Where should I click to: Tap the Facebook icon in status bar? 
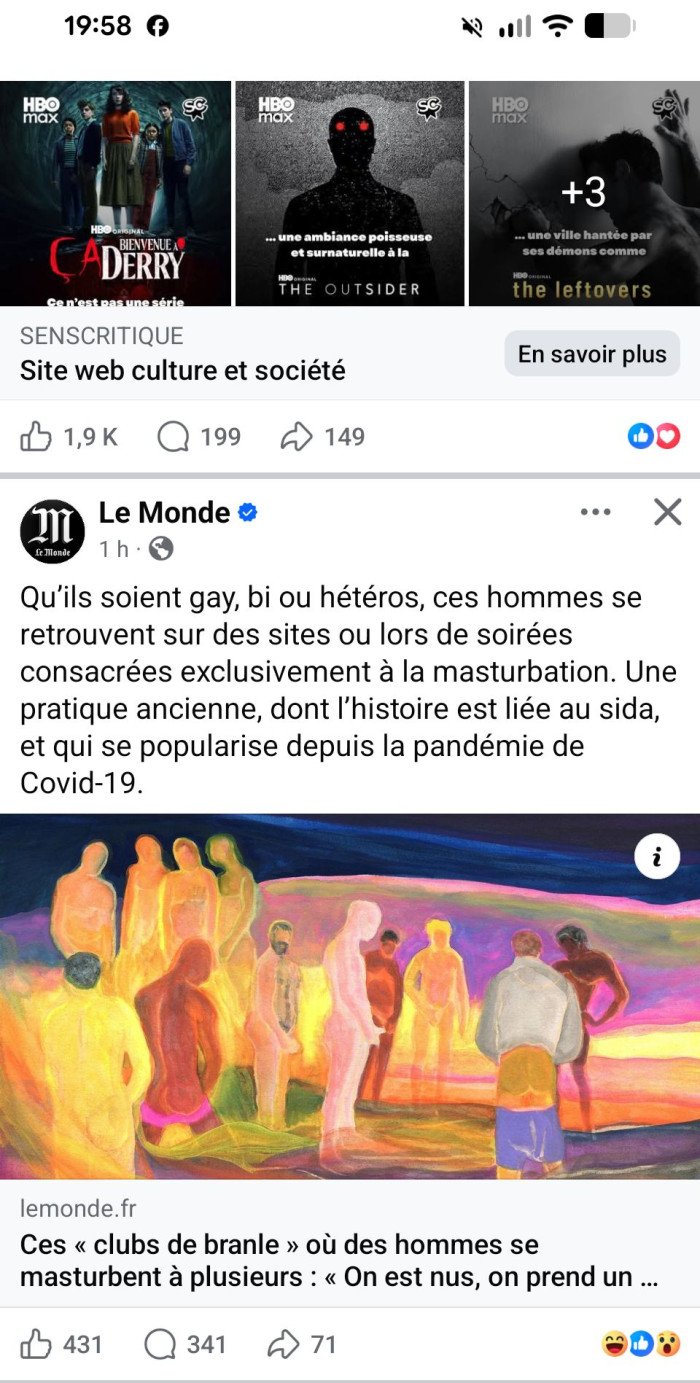click(x=158, y=27)
